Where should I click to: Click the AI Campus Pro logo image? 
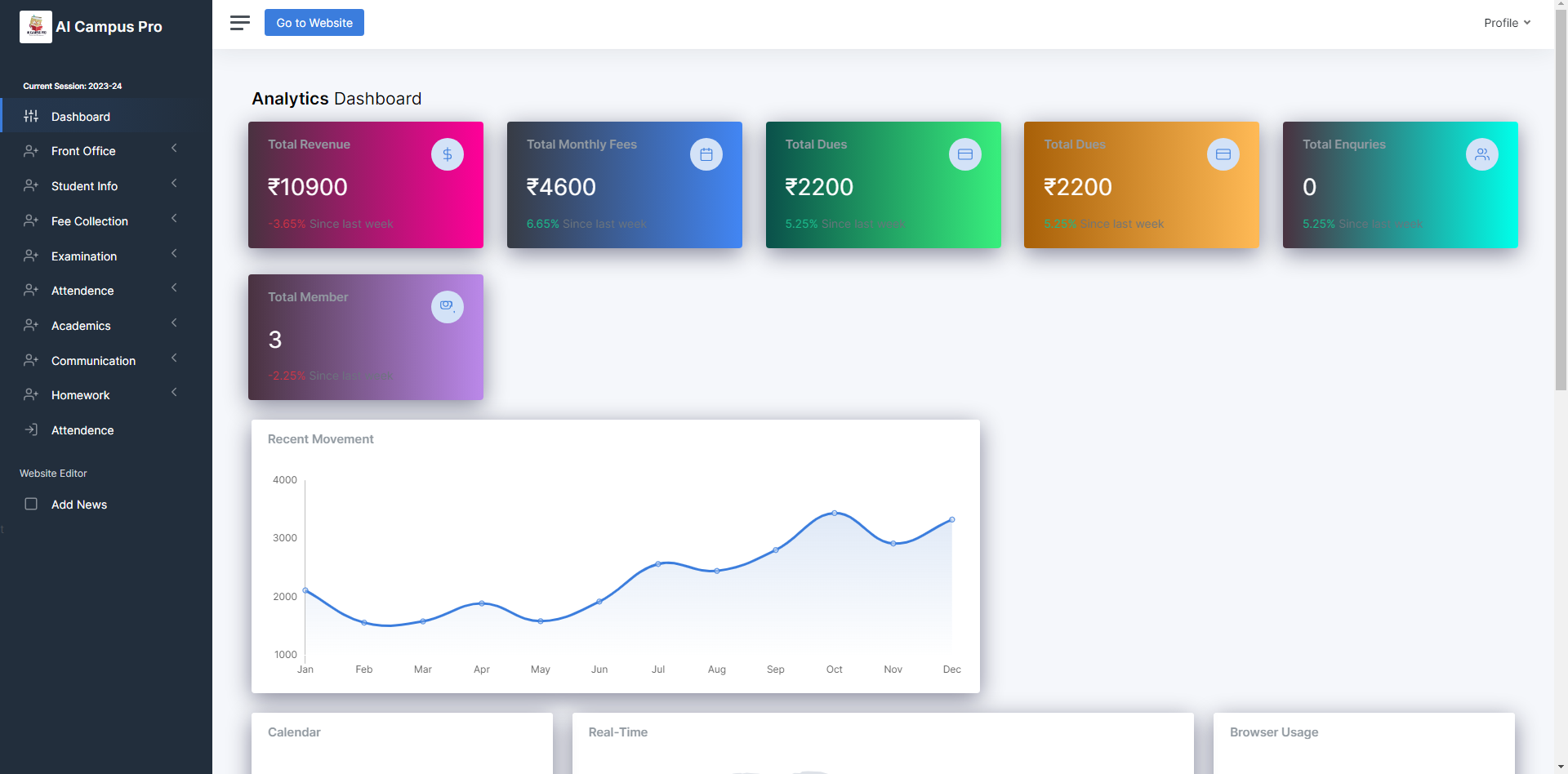(36, 27)
